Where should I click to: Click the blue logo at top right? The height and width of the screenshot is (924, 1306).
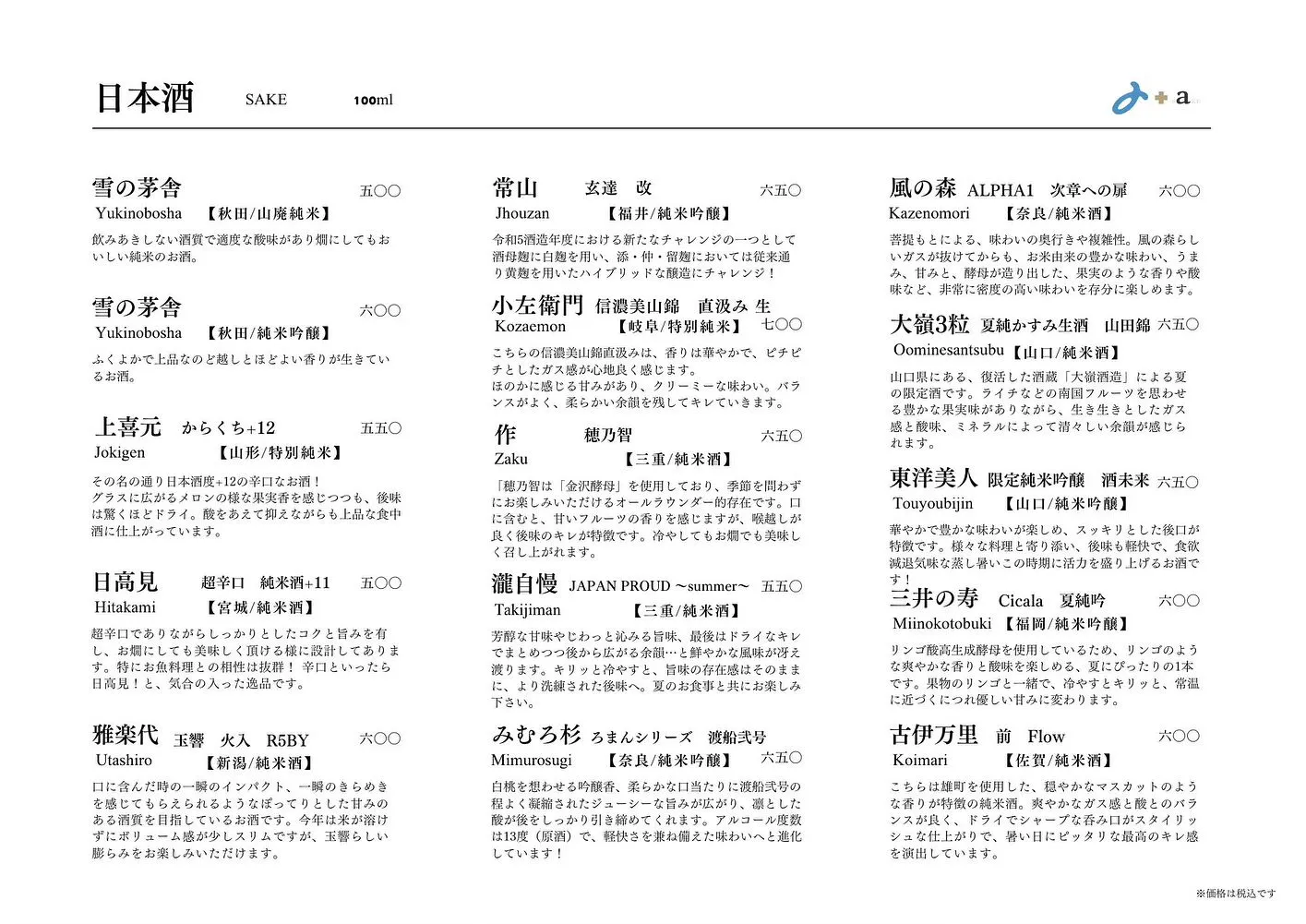(x=1130, y=98)
